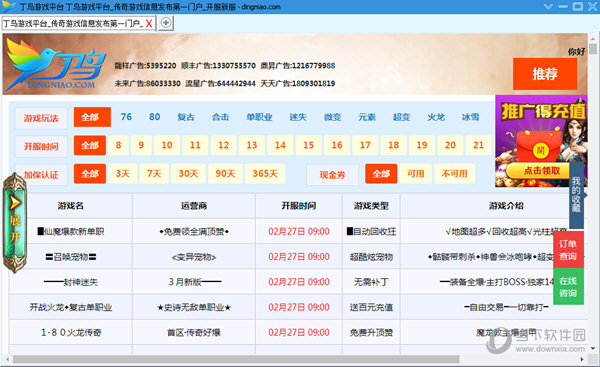Filter game type by 元素
This screenshot has height=367, width=600.
click(x=367, y=117)
